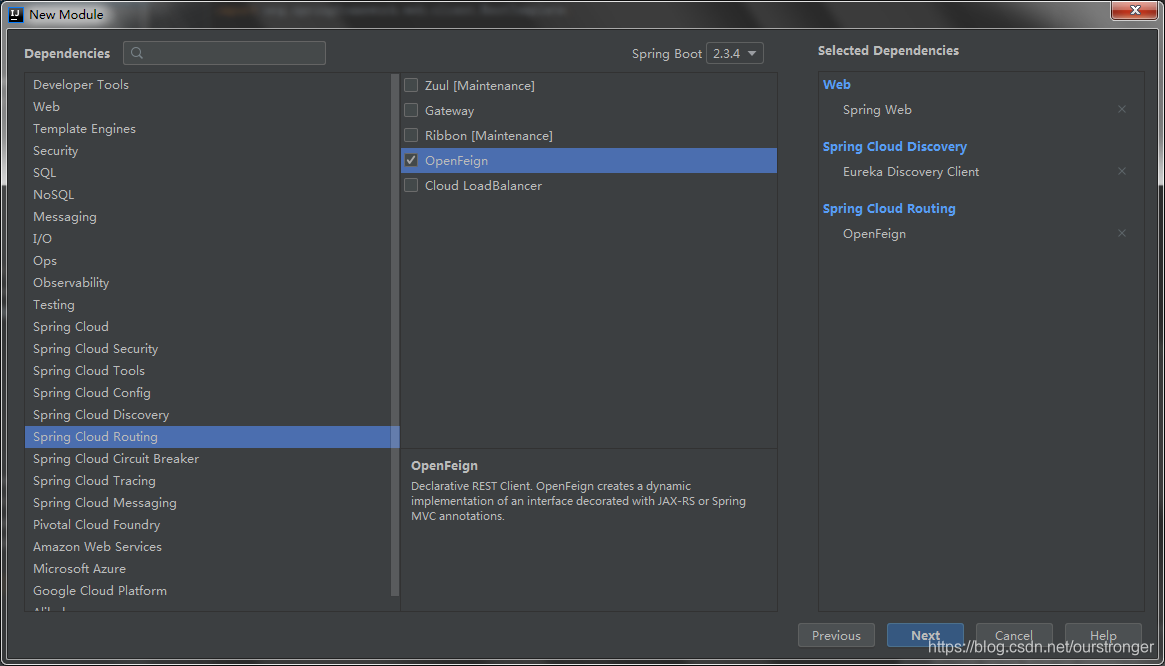The width and height of the screenshot is (1165, 666).
Task: Close the New Module dialog
Action: 1136,10
